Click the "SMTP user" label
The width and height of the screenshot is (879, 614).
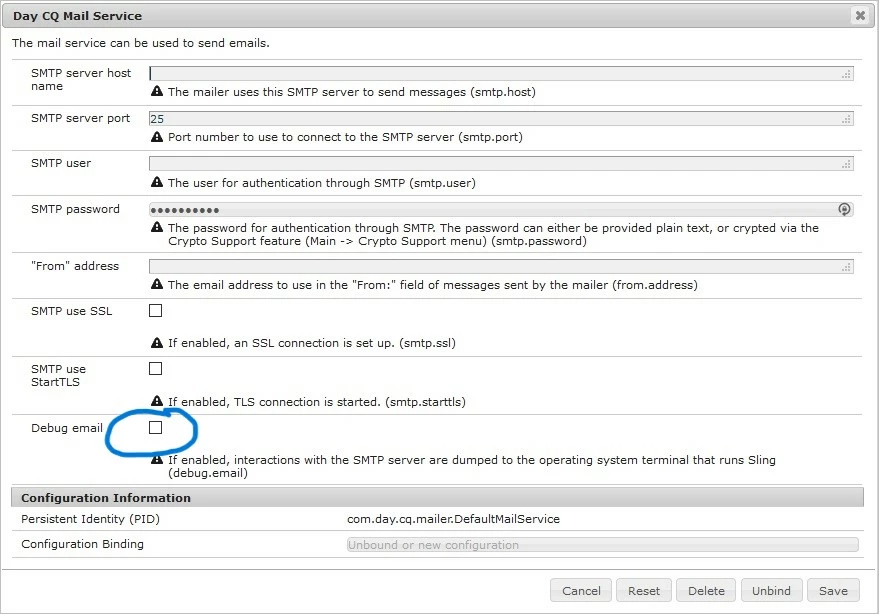[61, 163]
